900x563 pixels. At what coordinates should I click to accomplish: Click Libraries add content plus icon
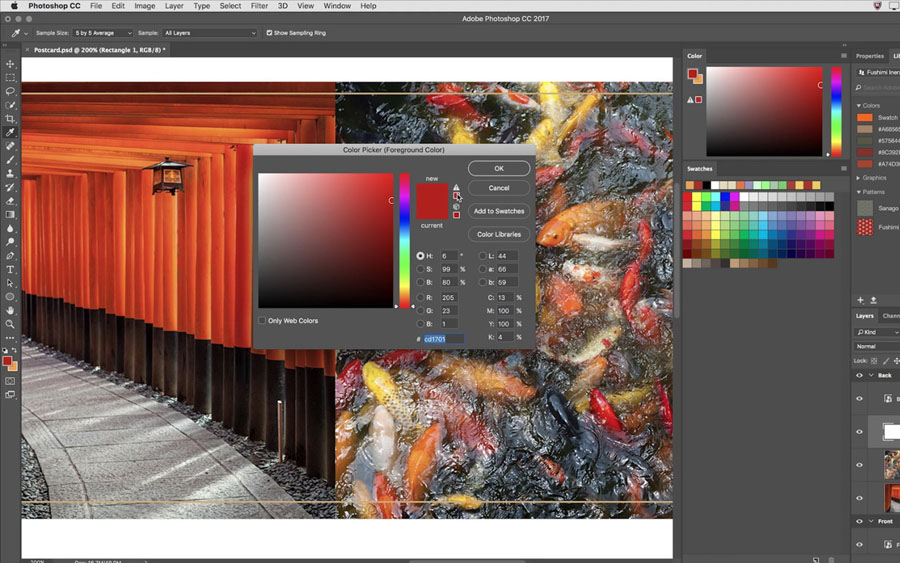(860, 300)
